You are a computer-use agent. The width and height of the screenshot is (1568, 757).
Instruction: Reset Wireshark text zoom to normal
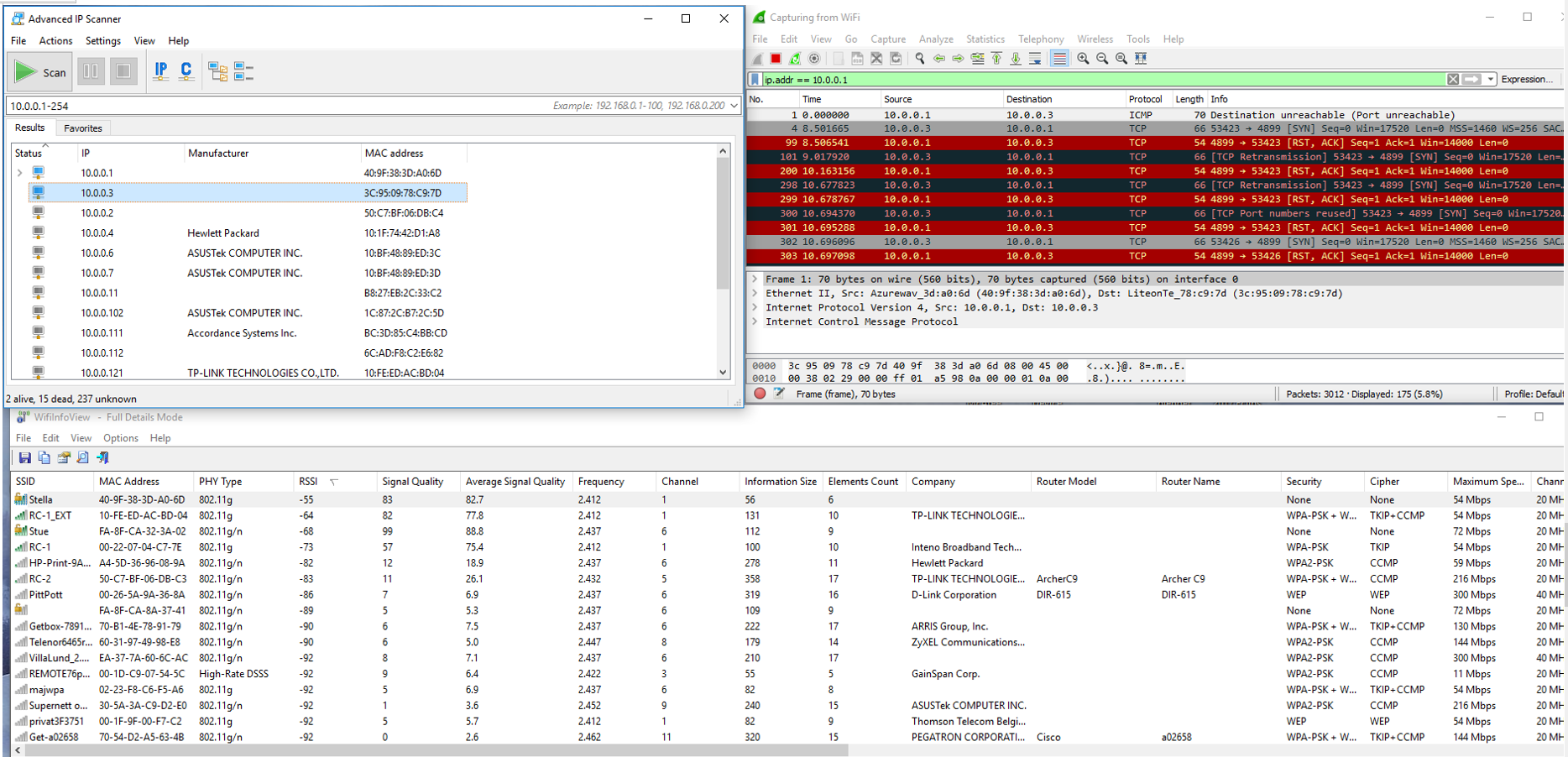pyautogui.click(x=1121, y=59)
